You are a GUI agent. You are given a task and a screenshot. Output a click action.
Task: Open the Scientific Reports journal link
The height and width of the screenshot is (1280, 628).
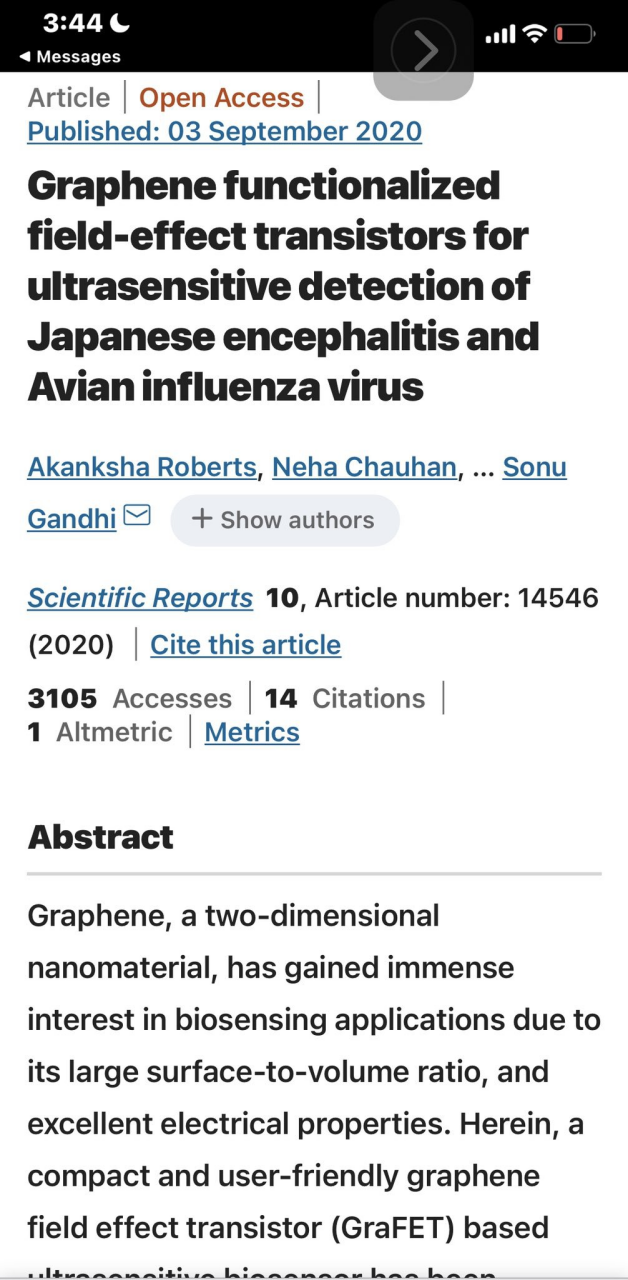pyautogui.click(x=140, y=598)
